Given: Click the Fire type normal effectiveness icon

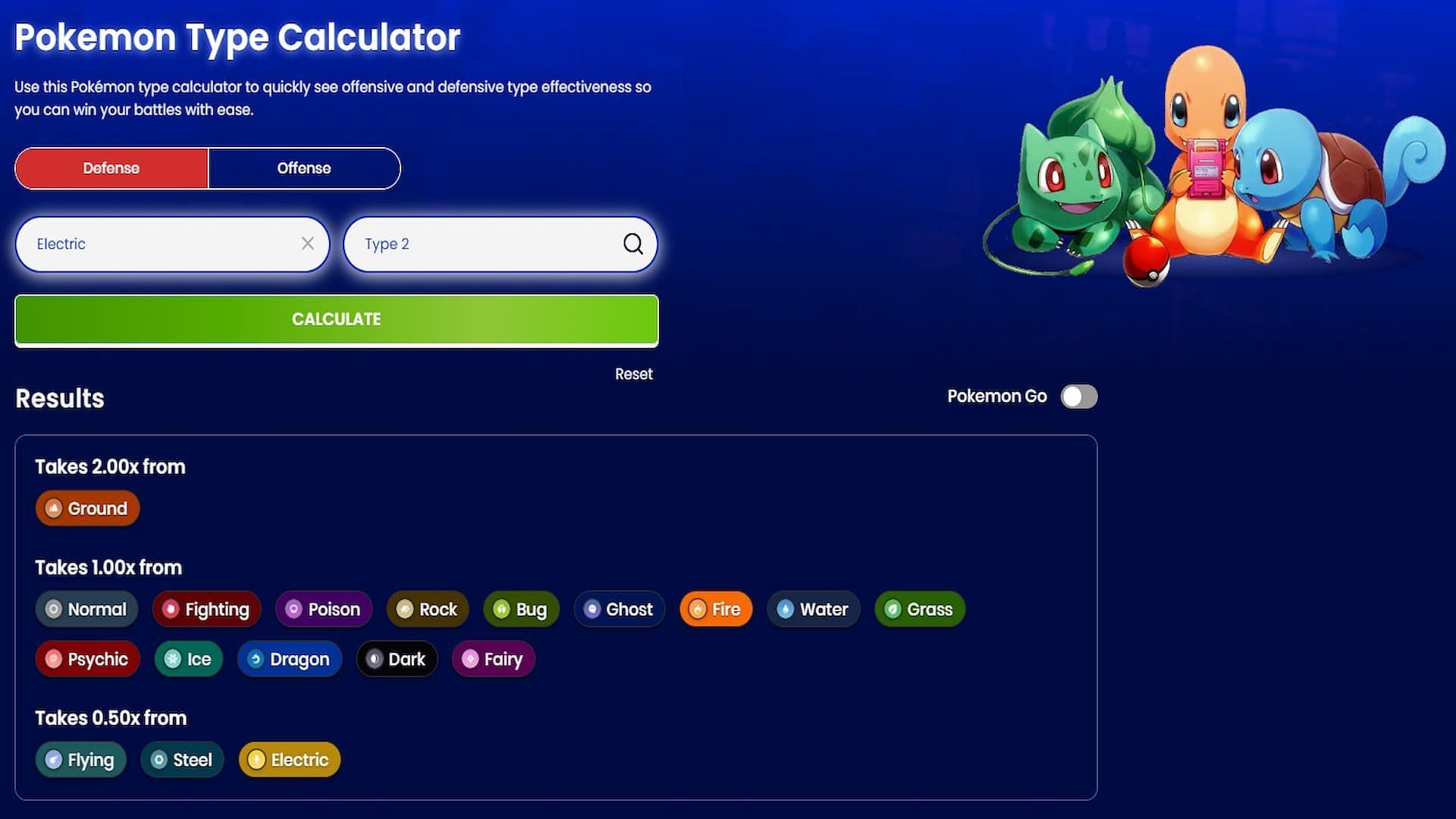Looking at the screenshot, I should pos(698,608).
